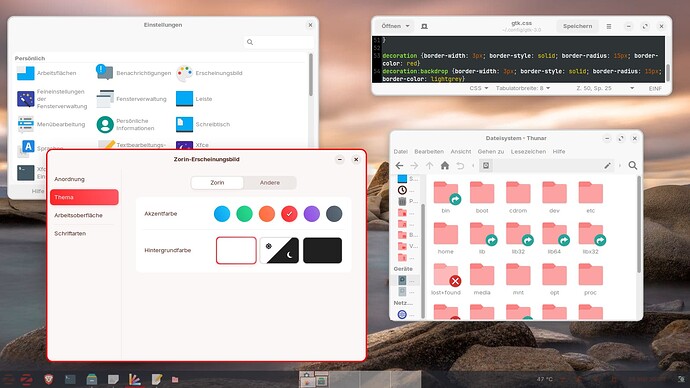Open the Öffnen dropdown arrow
This screenshot has height=388, width=690.
point(407,26)
